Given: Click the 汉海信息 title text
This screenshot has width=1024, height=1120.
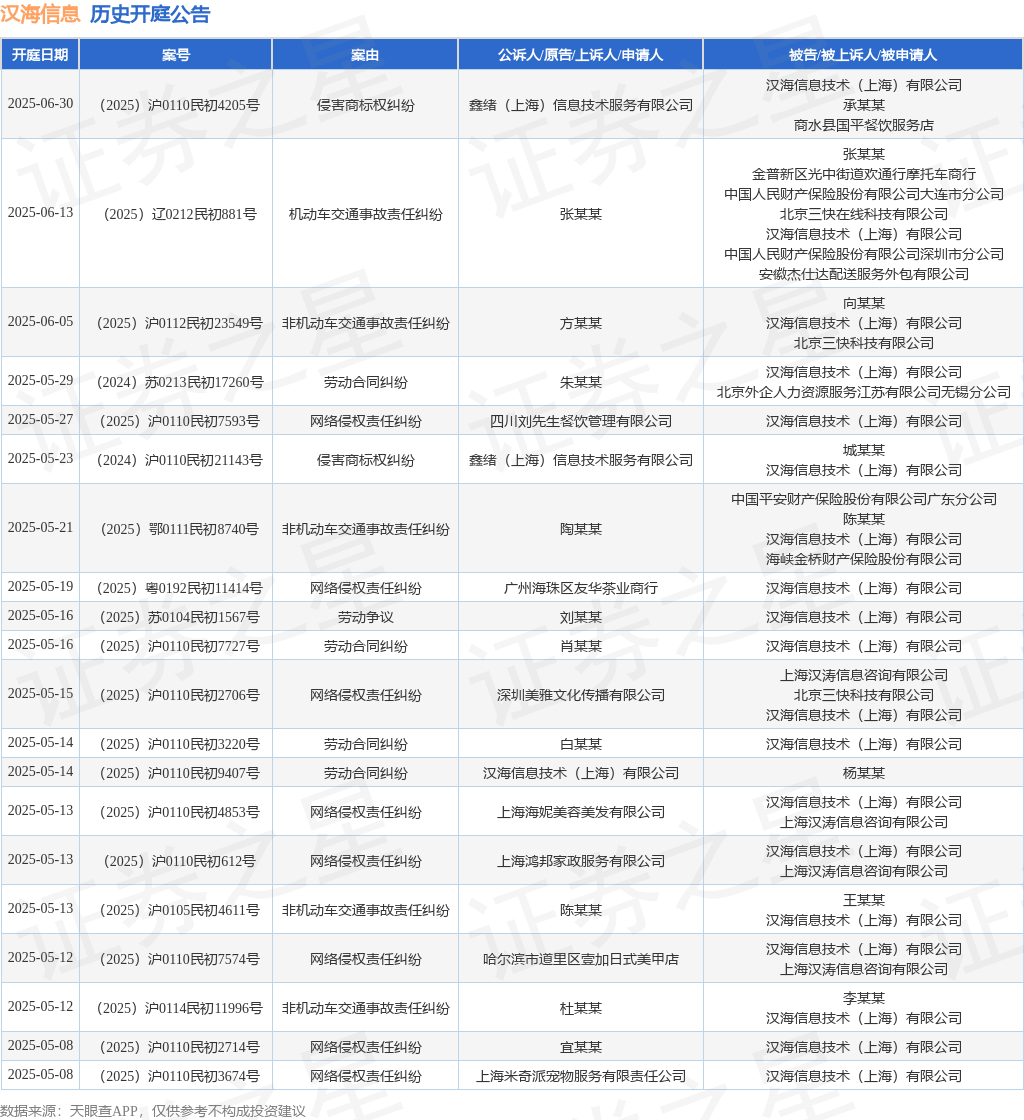Looking at the screenshot, I should click(40, 14).
